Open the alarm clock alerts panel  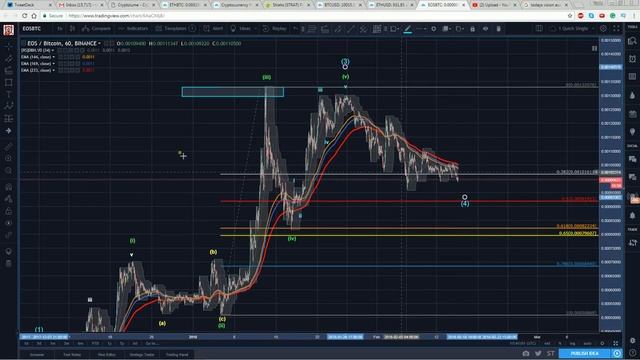(x=632, y=58)
